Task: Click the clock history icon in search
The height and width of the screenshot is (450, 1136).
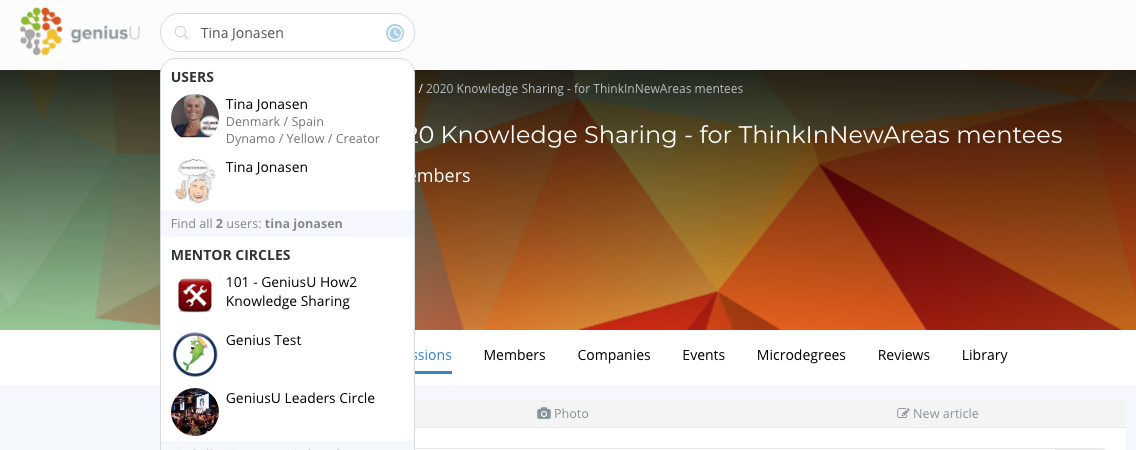Action: tap(395, 33)
